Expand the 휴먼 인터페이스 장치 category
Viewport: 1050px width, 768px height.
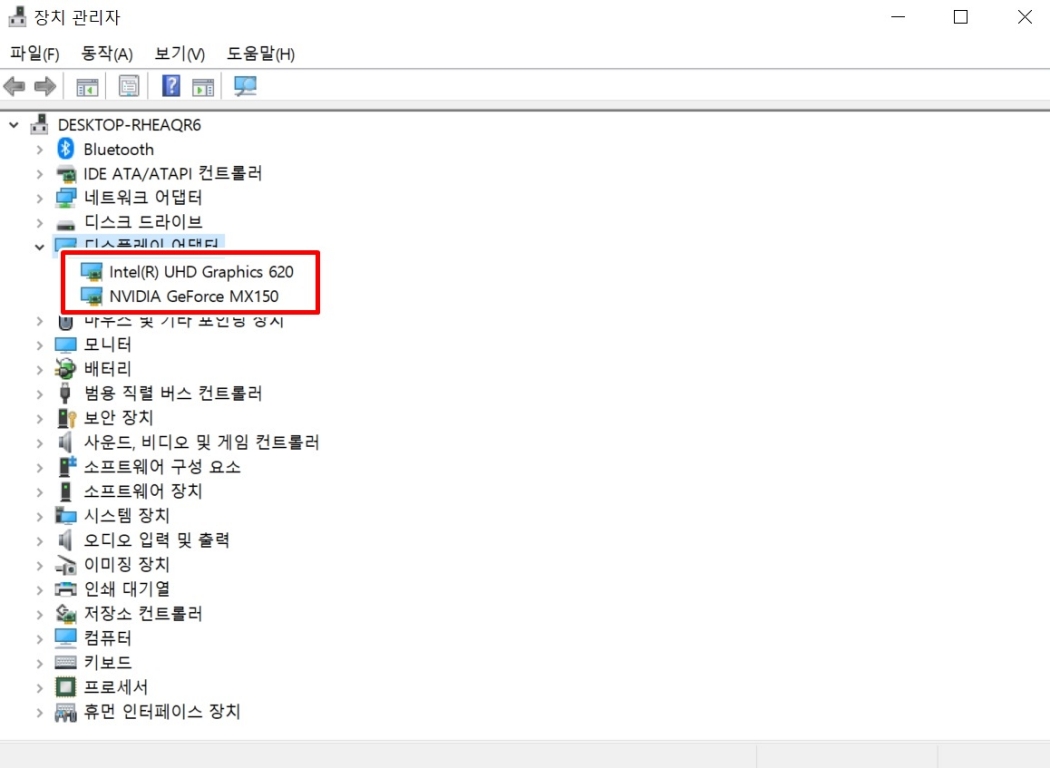(40, 712)
